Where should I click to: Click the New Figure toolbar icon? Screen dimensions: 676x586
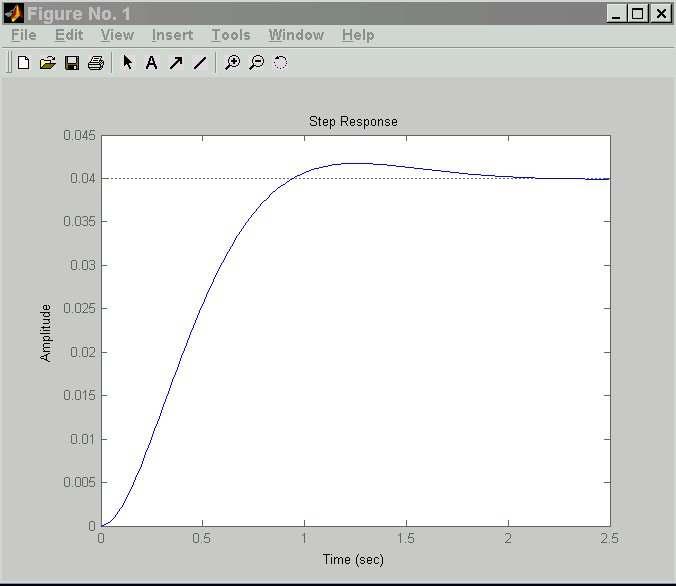tap(24, 63)
